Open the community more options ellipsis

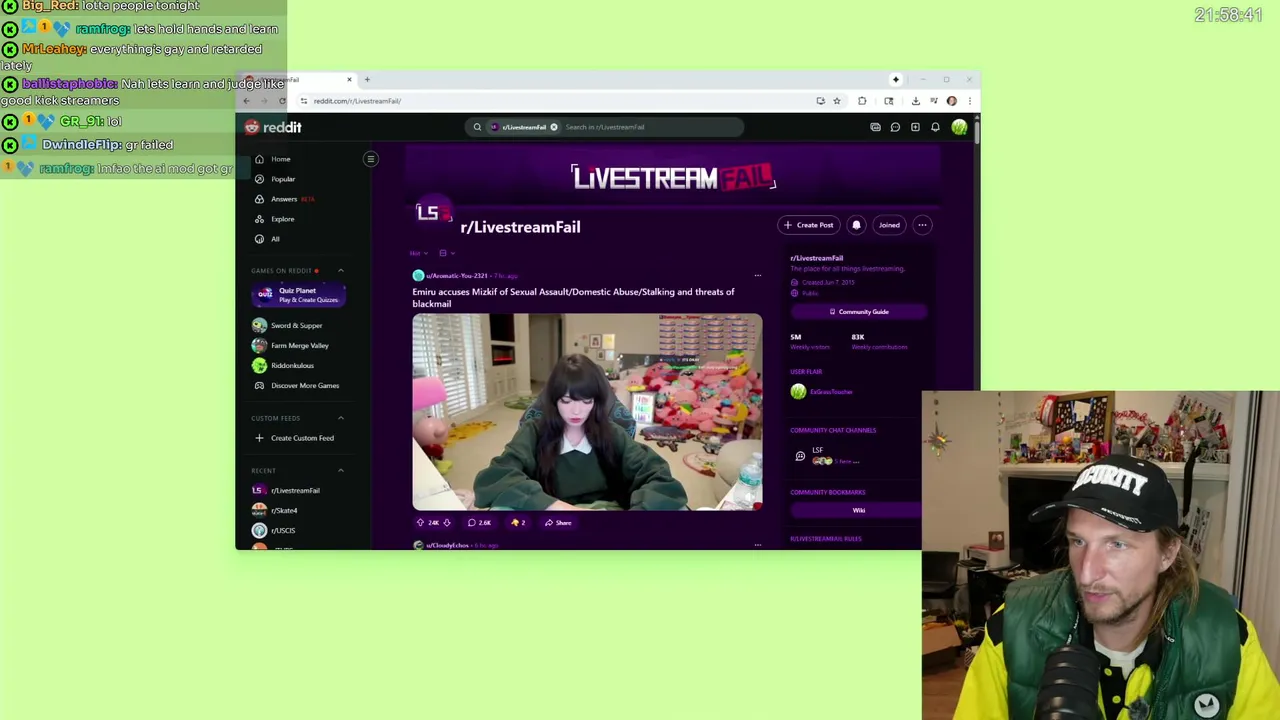(922, 225)
